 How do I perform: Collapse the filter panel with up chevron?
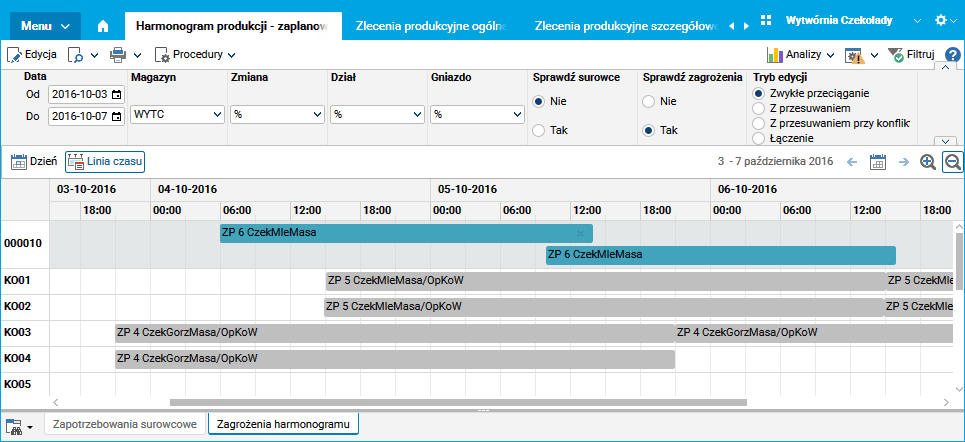pyautogui.click(x=946, y=66)
